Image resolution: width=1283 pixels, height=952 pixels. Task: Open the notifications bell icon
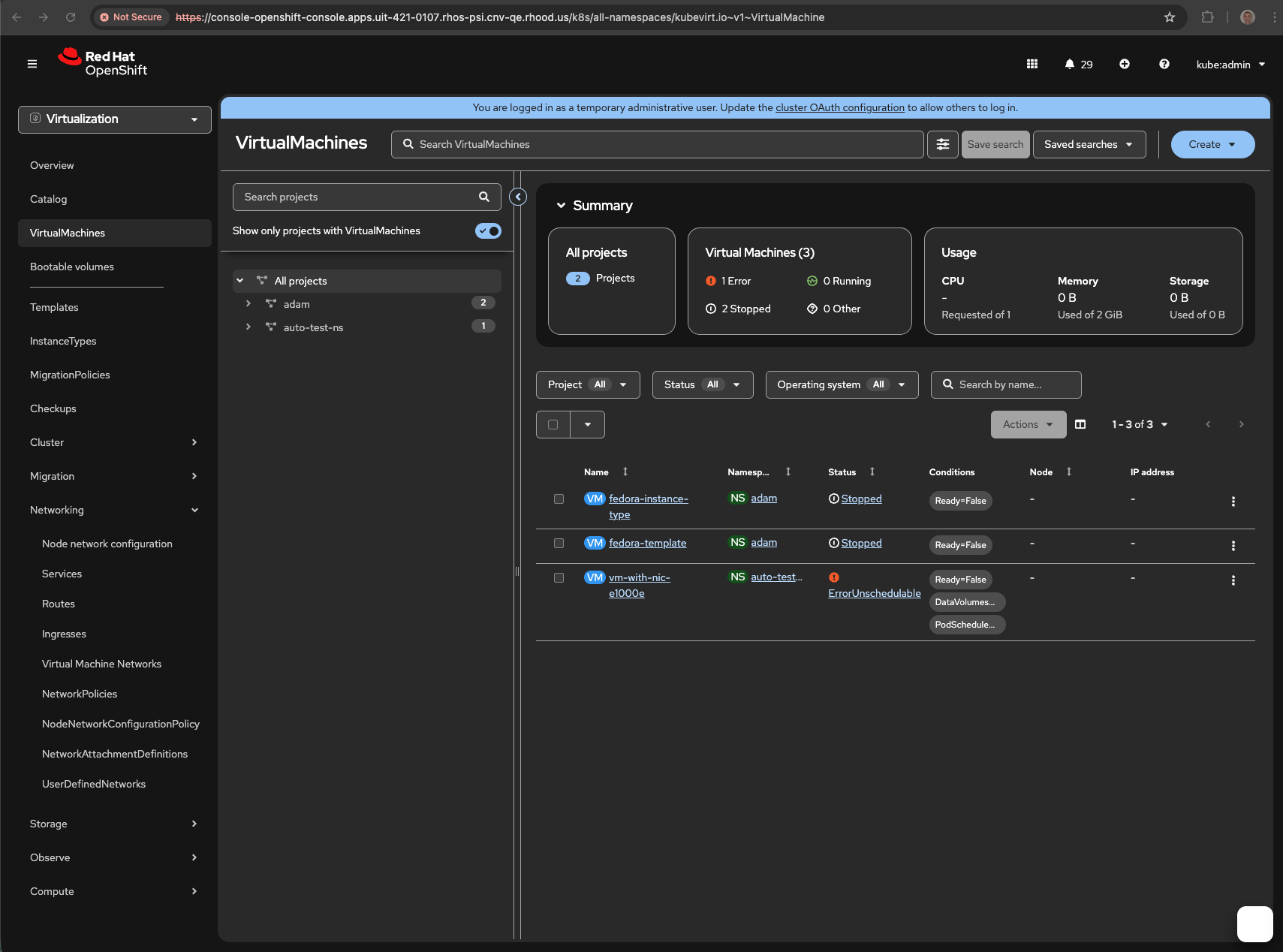[x=1070, y=65]
